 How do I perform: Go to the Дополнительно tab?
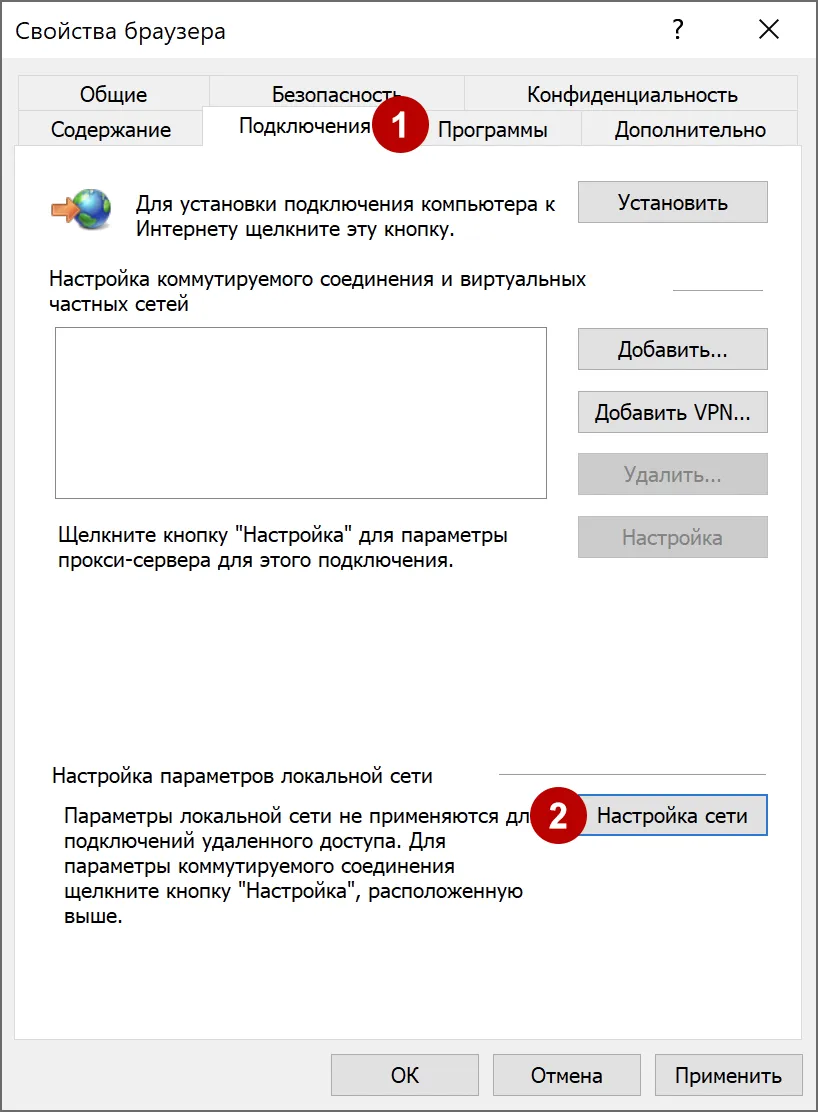pos(688,129)
